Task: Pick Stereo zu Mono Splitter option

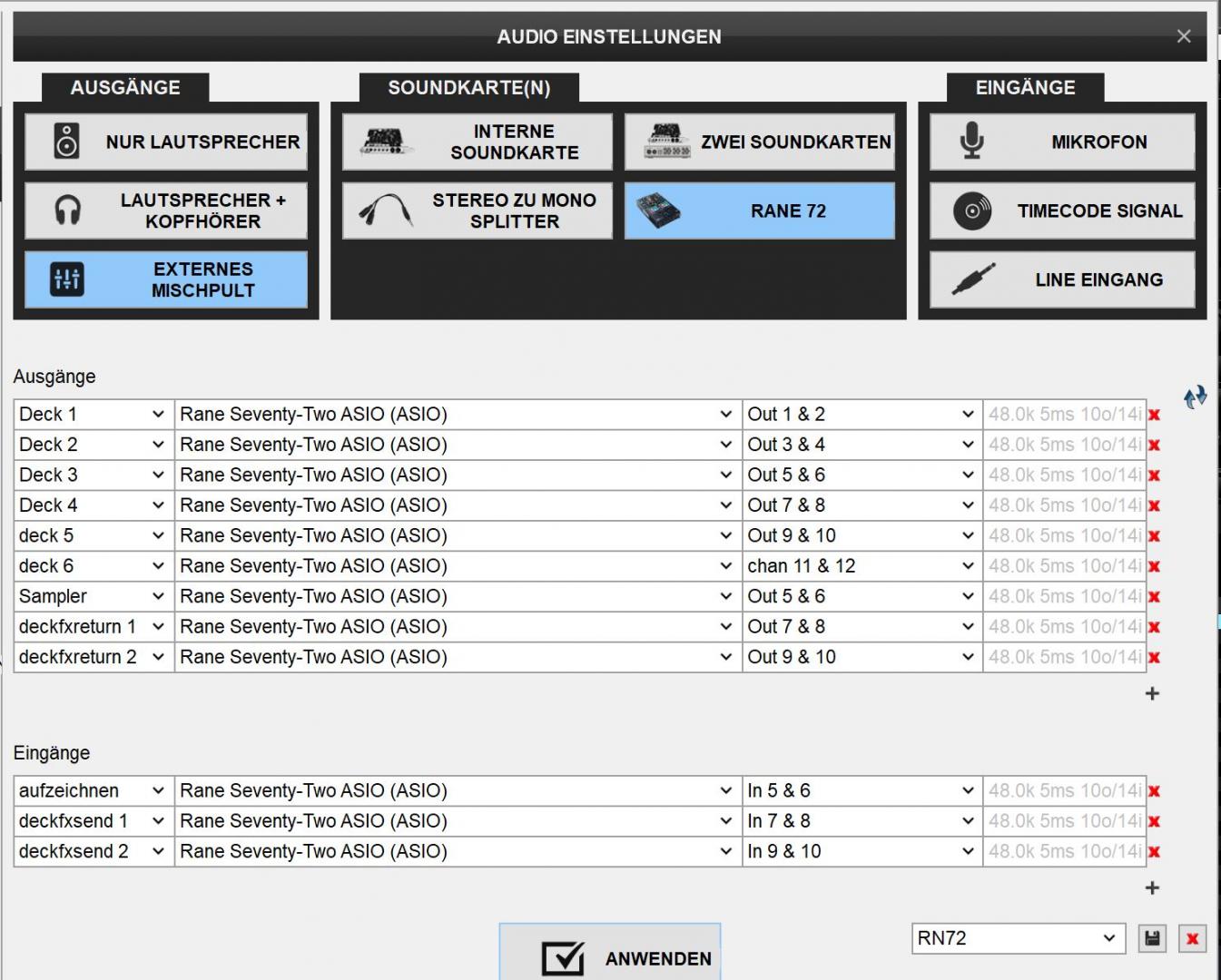Action: point(478,211)
